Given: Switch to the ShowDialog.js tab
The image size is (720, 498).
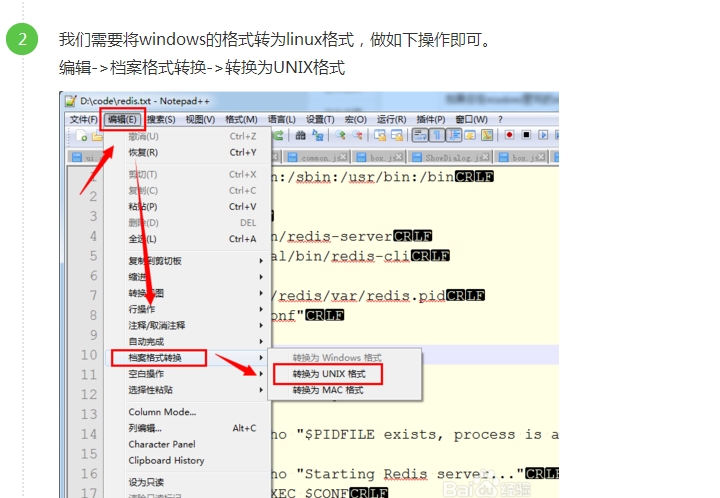Looking at the screenshot, I should coord(452,157).
